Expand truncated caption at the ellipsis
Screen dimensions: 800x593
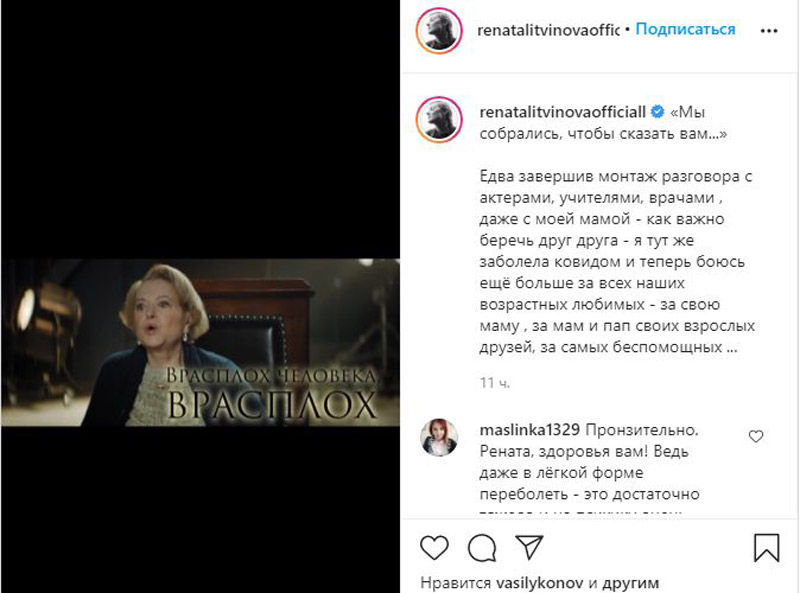click(x=732, y=349)
